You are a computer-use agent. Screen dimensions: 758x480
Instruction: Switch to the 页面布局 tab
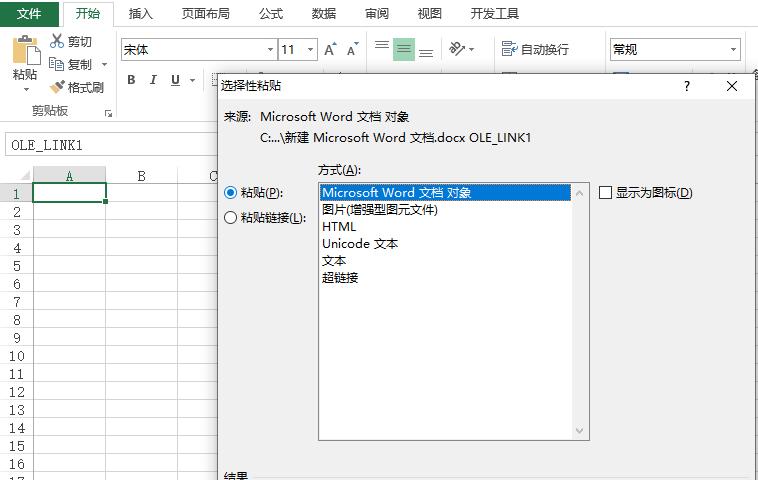click(x=206, y=14)
